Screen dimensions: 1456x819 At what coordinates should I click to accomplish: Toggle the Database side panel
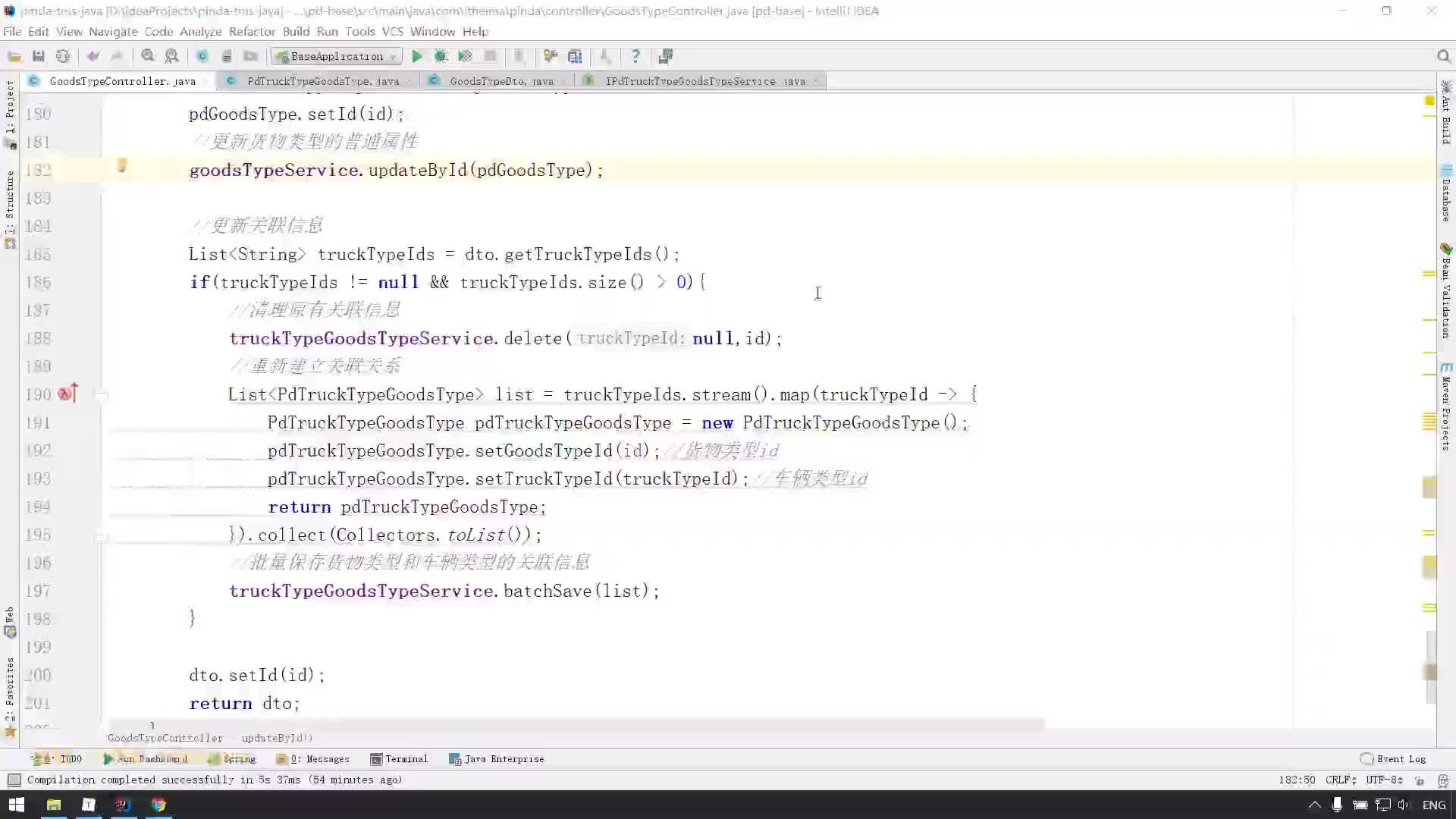tap(1446, 193)
